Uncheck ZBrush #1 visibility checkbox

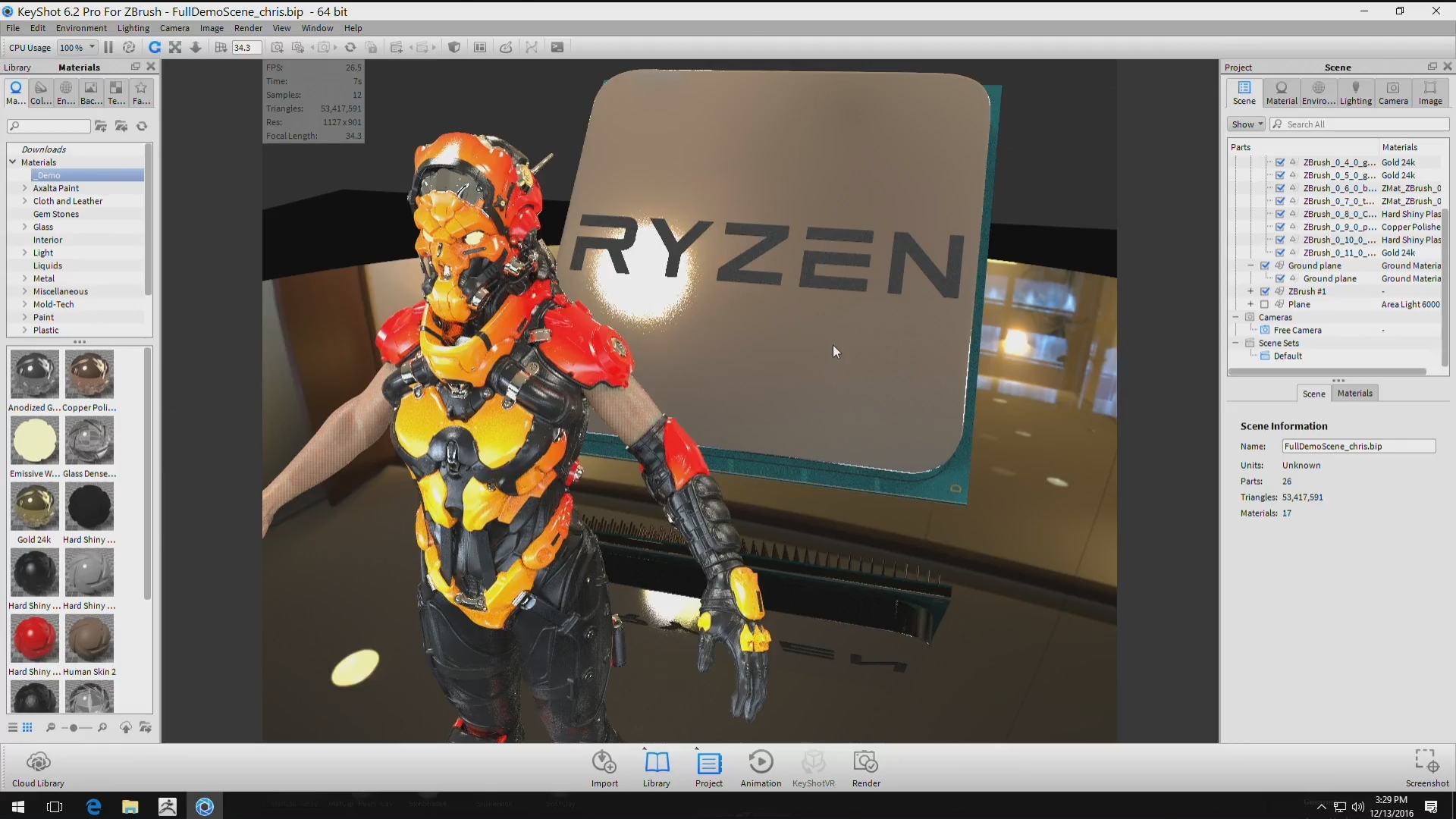coord(1265,291)
